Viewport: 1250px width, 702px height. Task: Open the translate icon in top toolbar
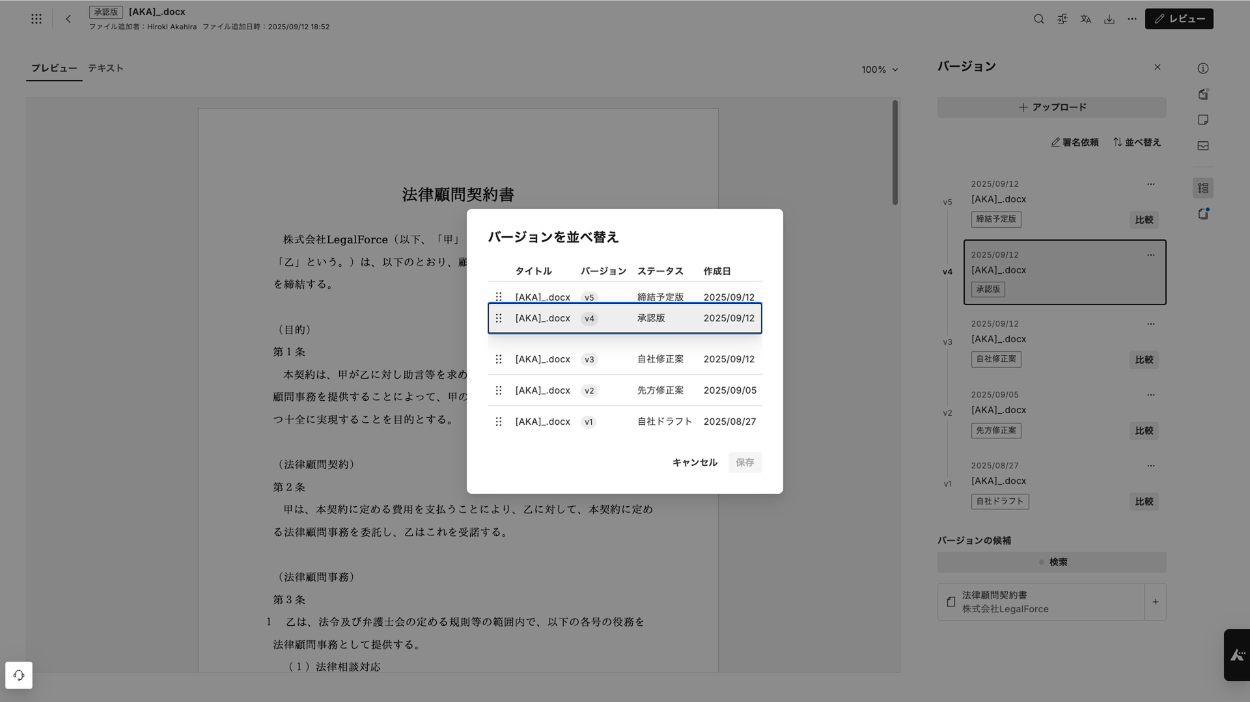tap(1085, 19)
